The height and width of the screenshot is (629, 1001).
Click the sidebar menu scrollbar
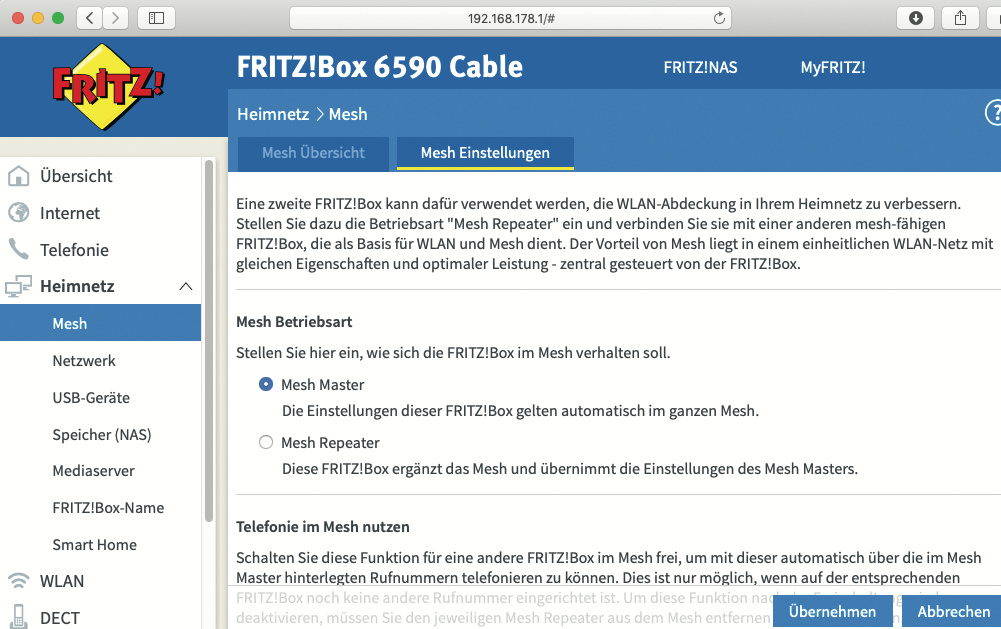pos(209,340)
